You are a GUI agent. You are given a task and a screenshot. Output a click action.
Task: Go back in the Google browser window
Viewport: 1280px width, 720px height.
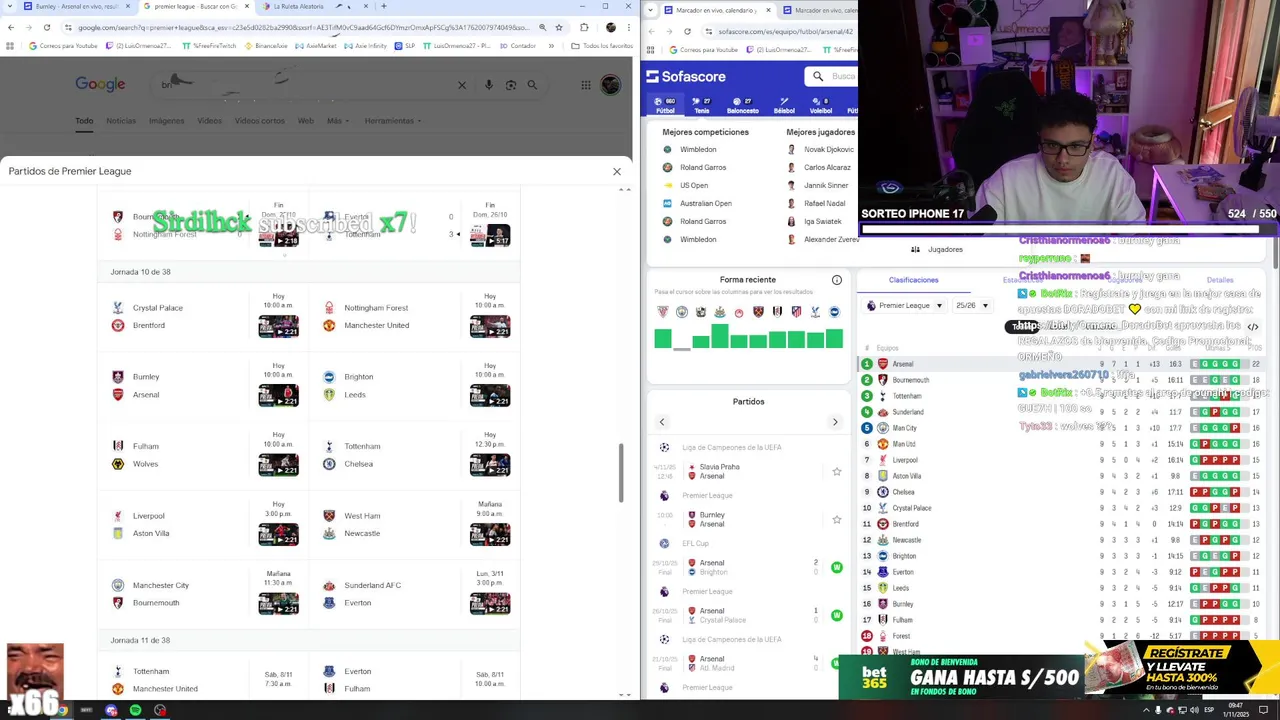coord(11,27)
